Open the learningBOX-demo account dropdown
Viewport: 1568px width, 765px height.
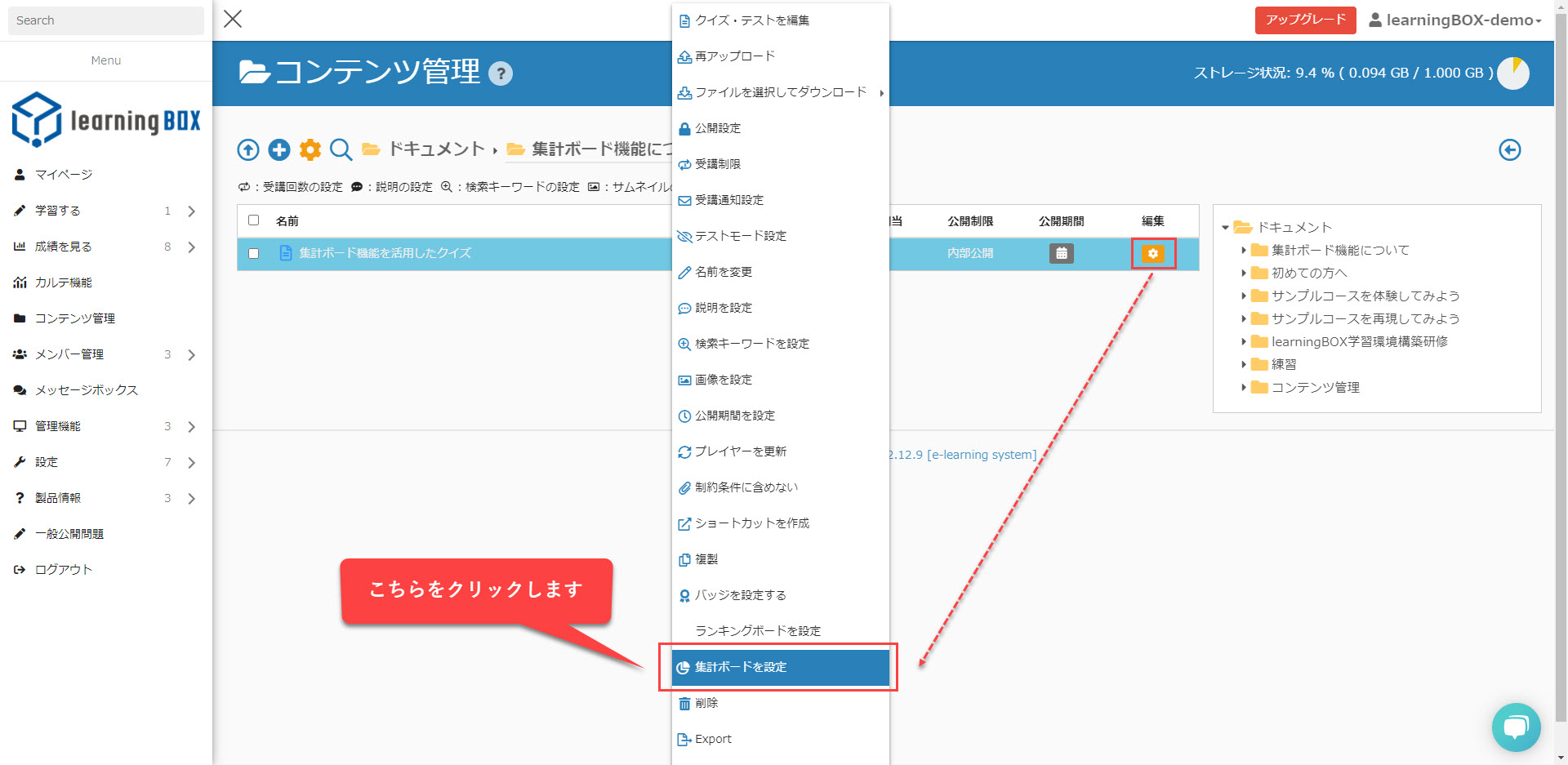[1455, 20]
